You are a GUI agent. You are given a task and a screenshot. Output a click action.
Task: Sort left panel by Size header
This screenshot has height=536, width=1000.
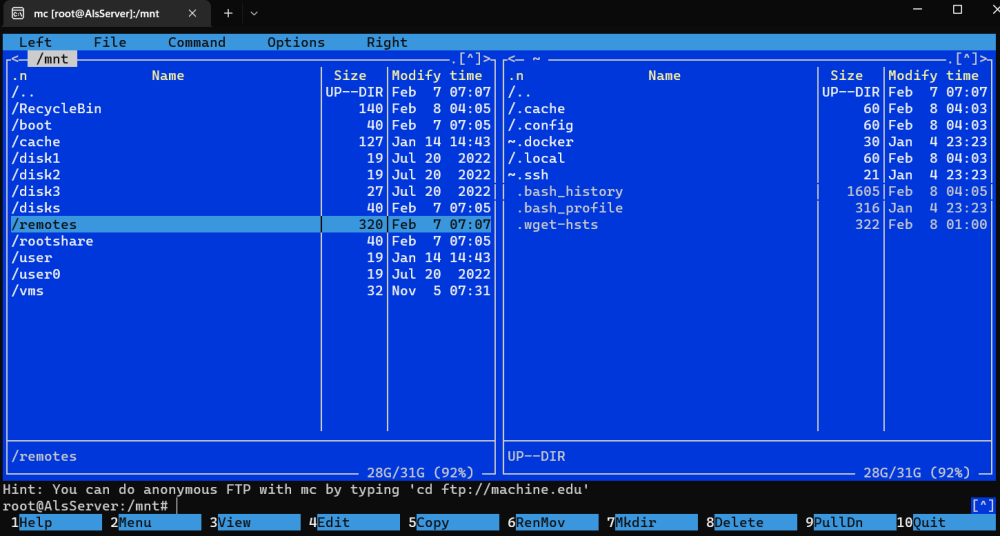click(350, 76)
